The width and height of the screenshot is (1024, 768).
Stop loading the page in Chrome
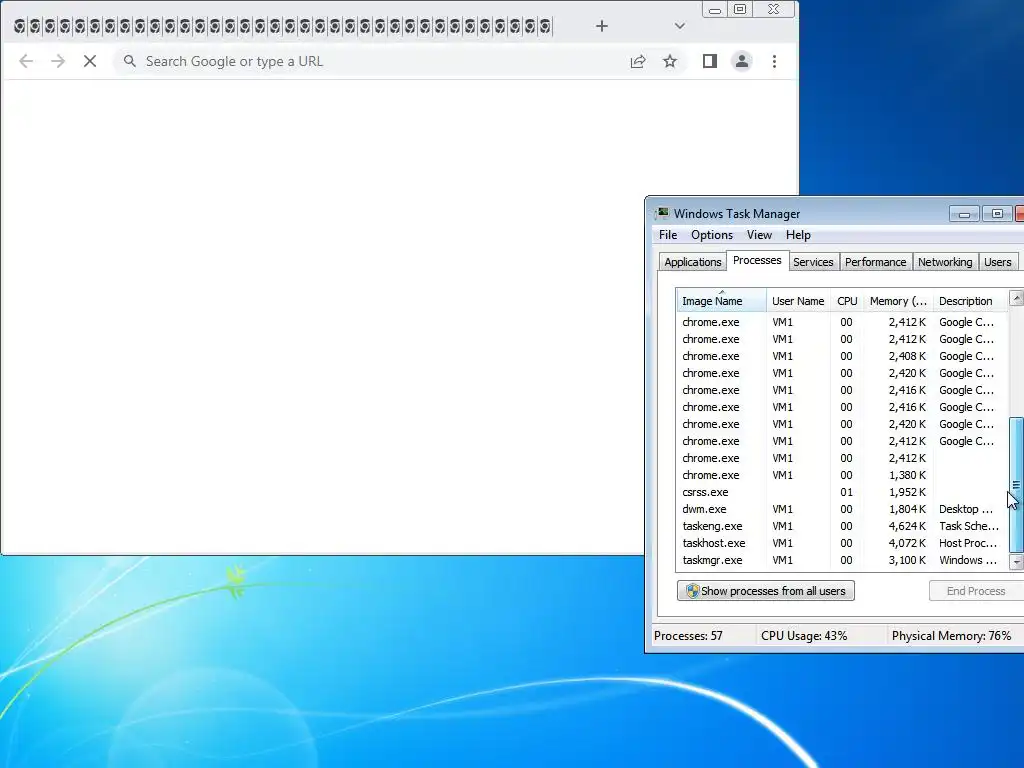(x=90, y=61)
